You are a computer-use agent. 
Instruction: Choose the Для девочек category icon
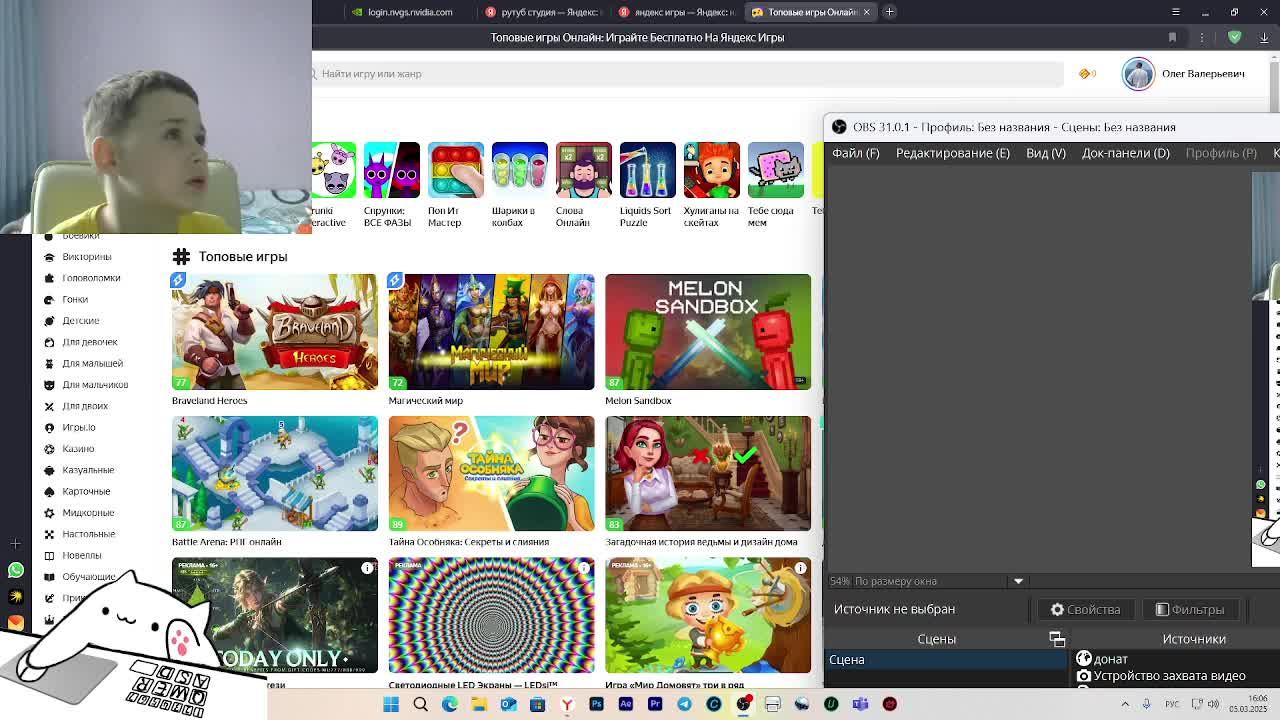click(x=49, y=342)
